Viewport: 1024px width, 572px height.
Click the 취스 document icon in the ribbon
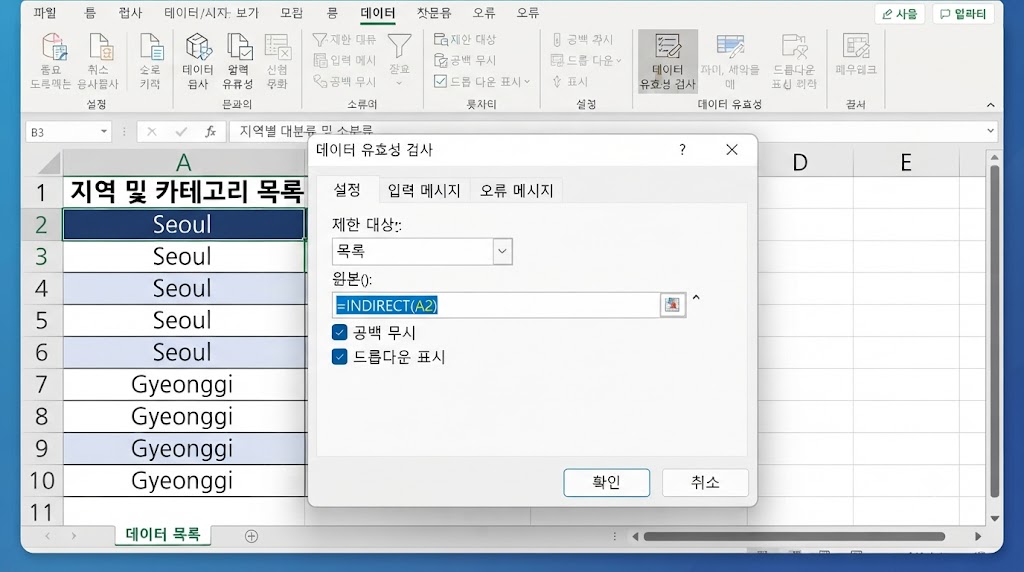pyautogui.click(x=100, y=47)
